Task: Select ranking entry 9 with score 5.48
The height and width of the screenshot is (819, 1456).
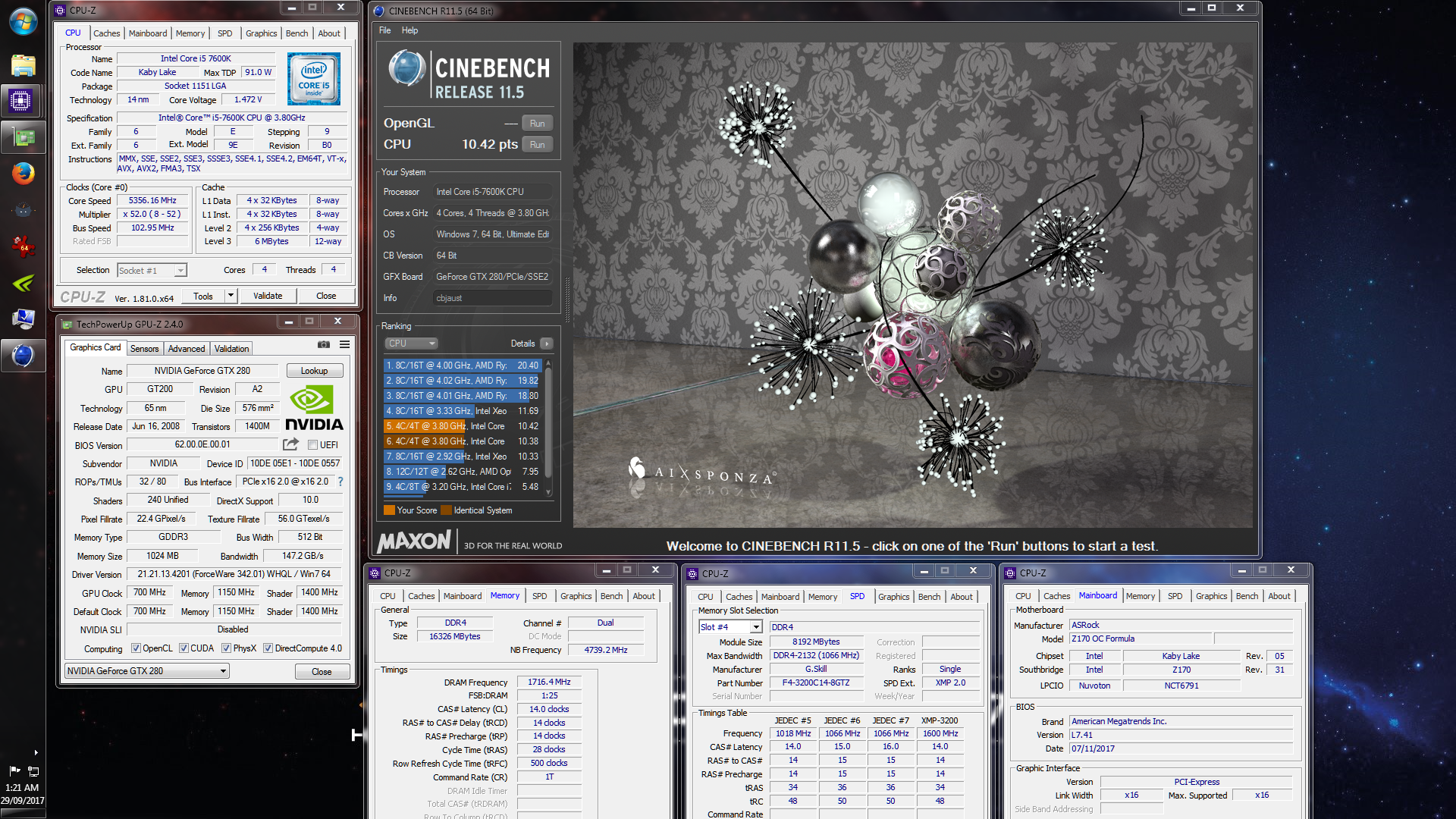Action: (463, 487)
